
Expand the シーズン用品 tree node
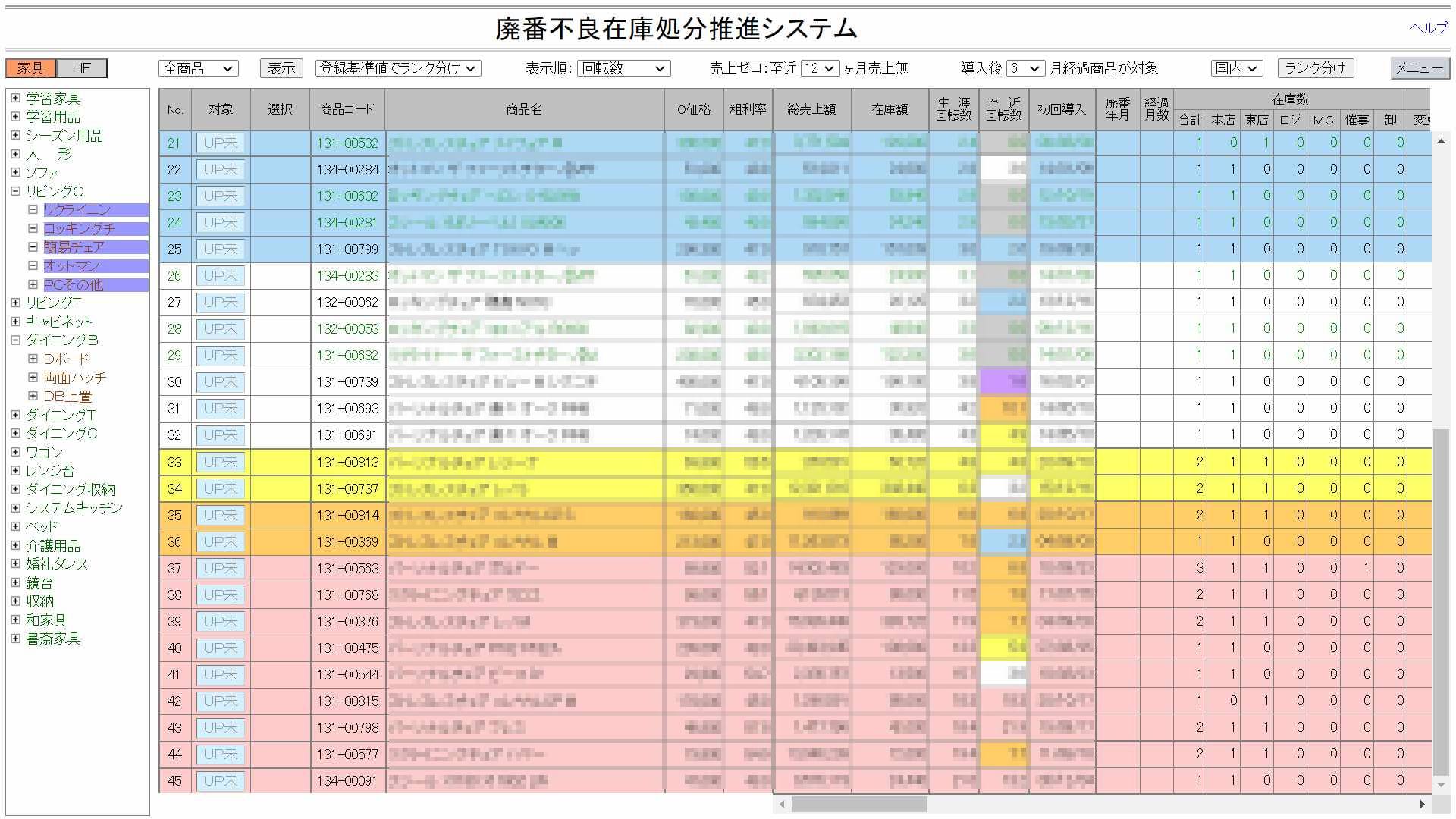[x=15, y=135]
